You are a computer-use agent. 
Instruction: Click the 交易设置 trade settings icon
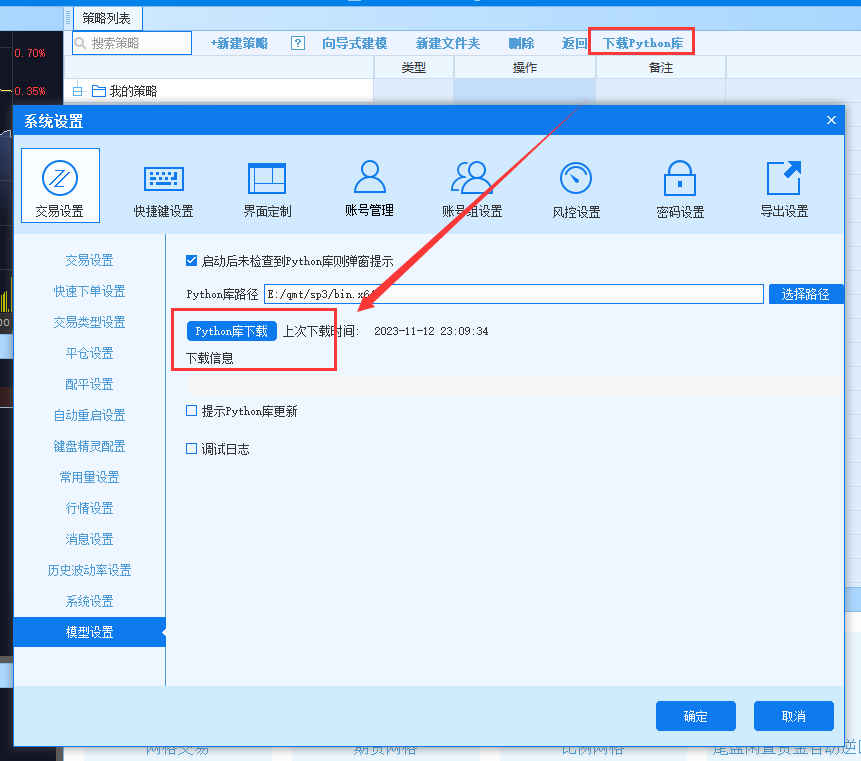click(x=60, y=184)
